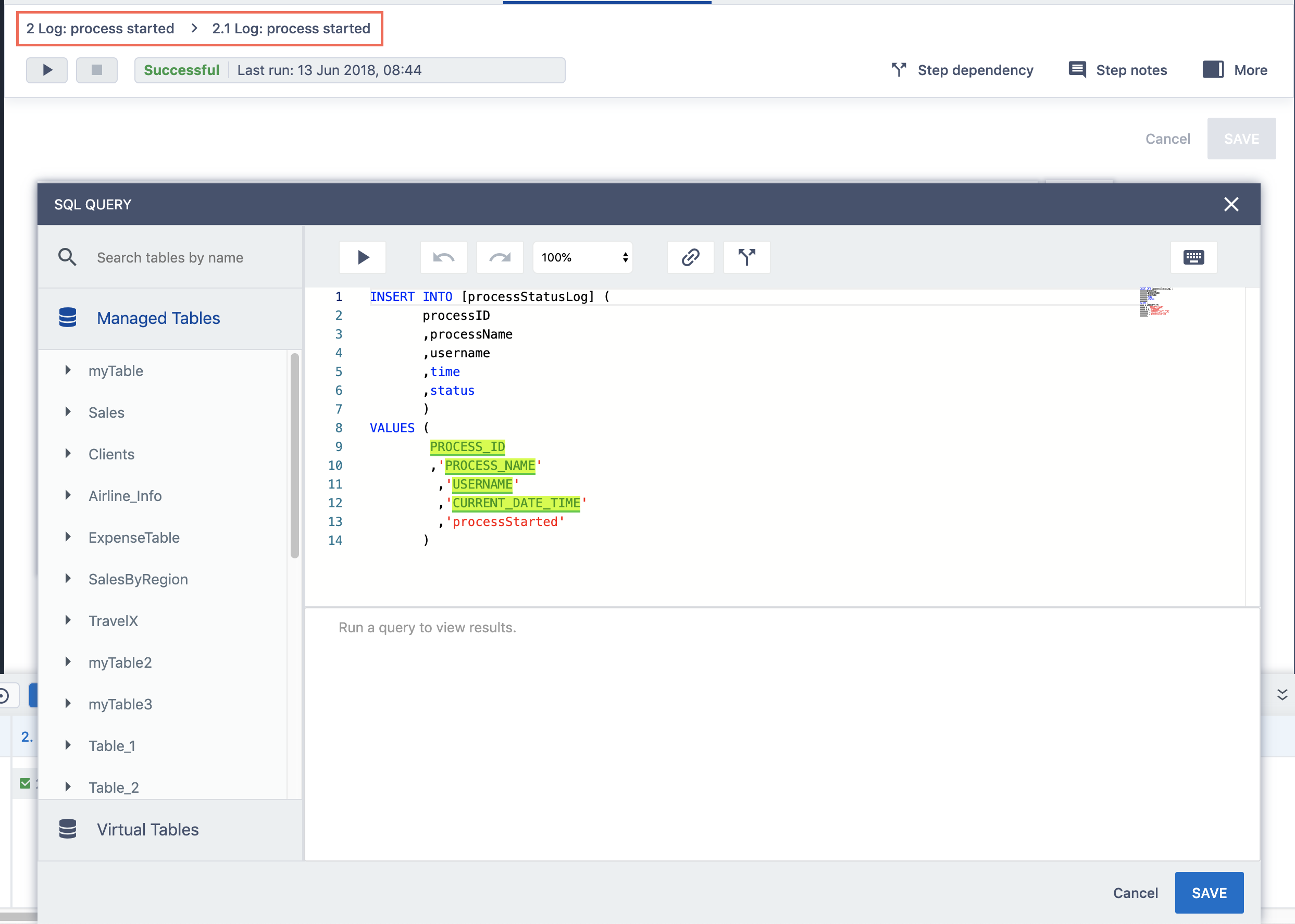The width and height of the screenshot is (1295, 924).
Task: Expand the myTable tree node
Action: (68, 370)
